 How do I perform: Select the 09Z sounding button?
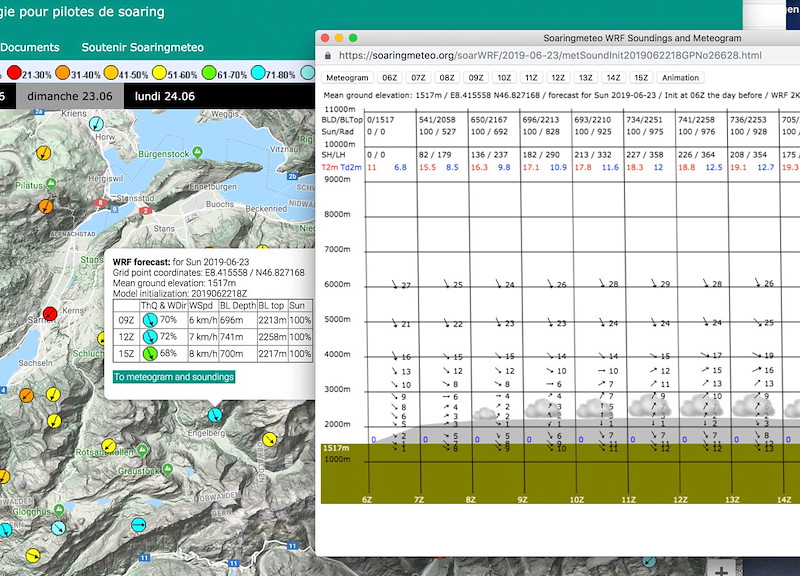click(476, 78)
